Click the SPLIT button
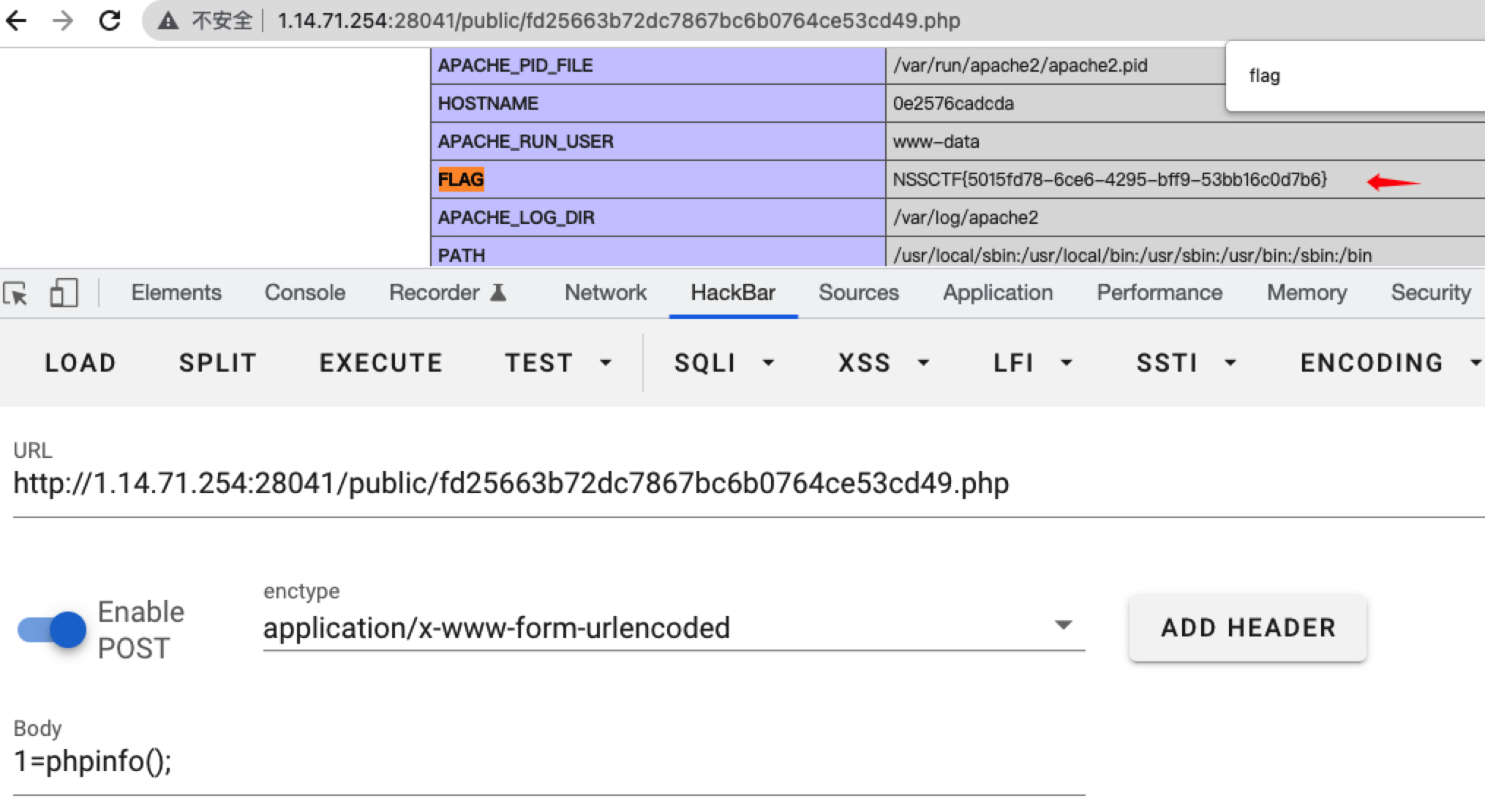The image size is (1485, 812). point(218,363)
